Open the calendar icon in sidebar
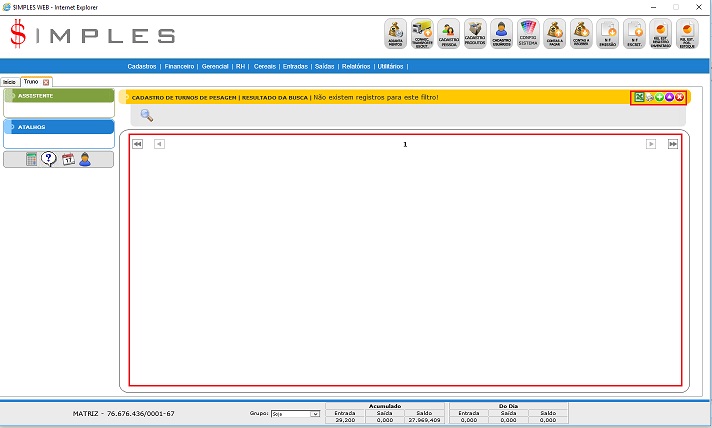The width and height of the screenshot is (712, 428). pyautogui.click(x=68, y=159)
